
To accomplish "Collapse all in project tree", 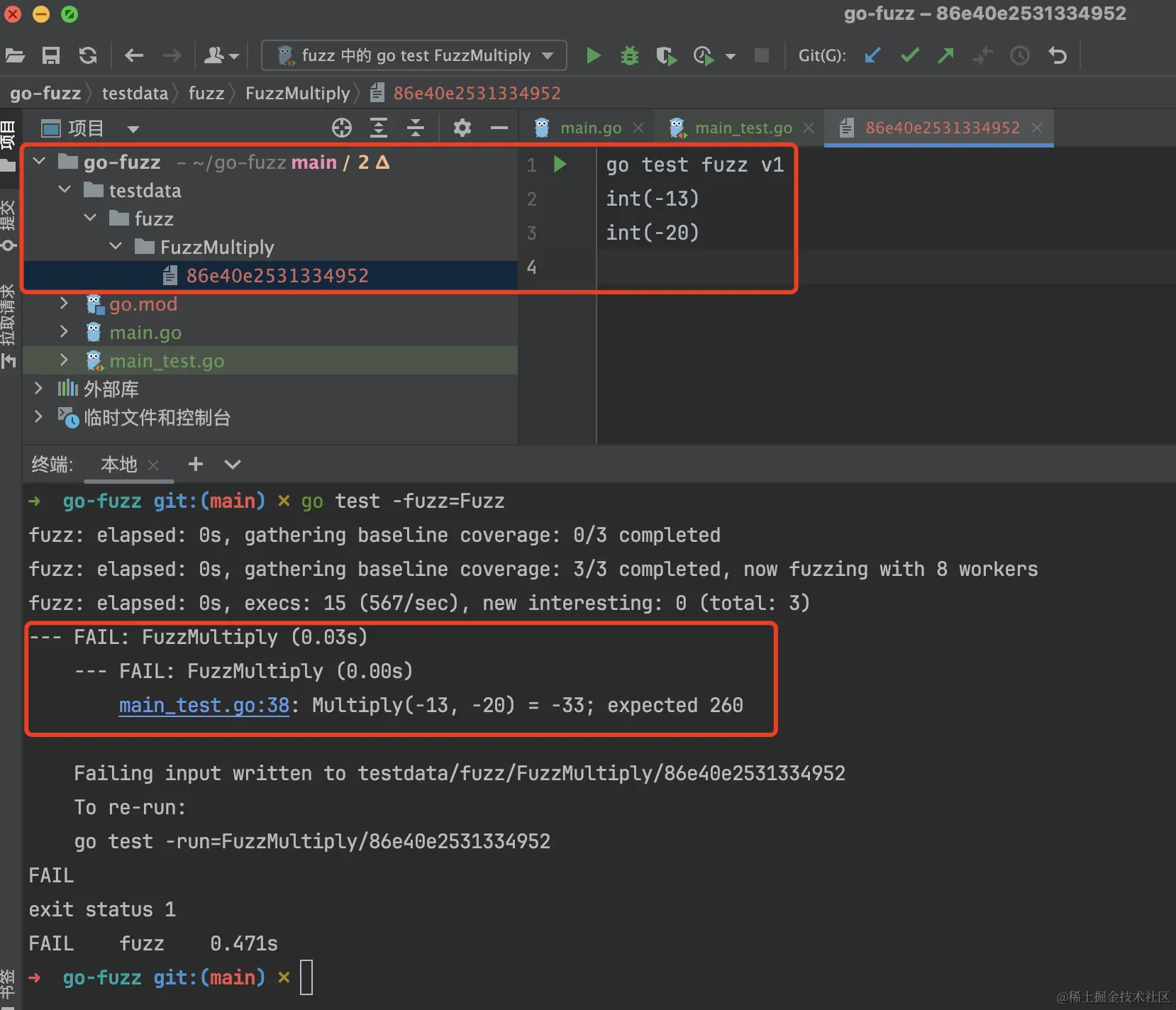I will pos(416,128).
